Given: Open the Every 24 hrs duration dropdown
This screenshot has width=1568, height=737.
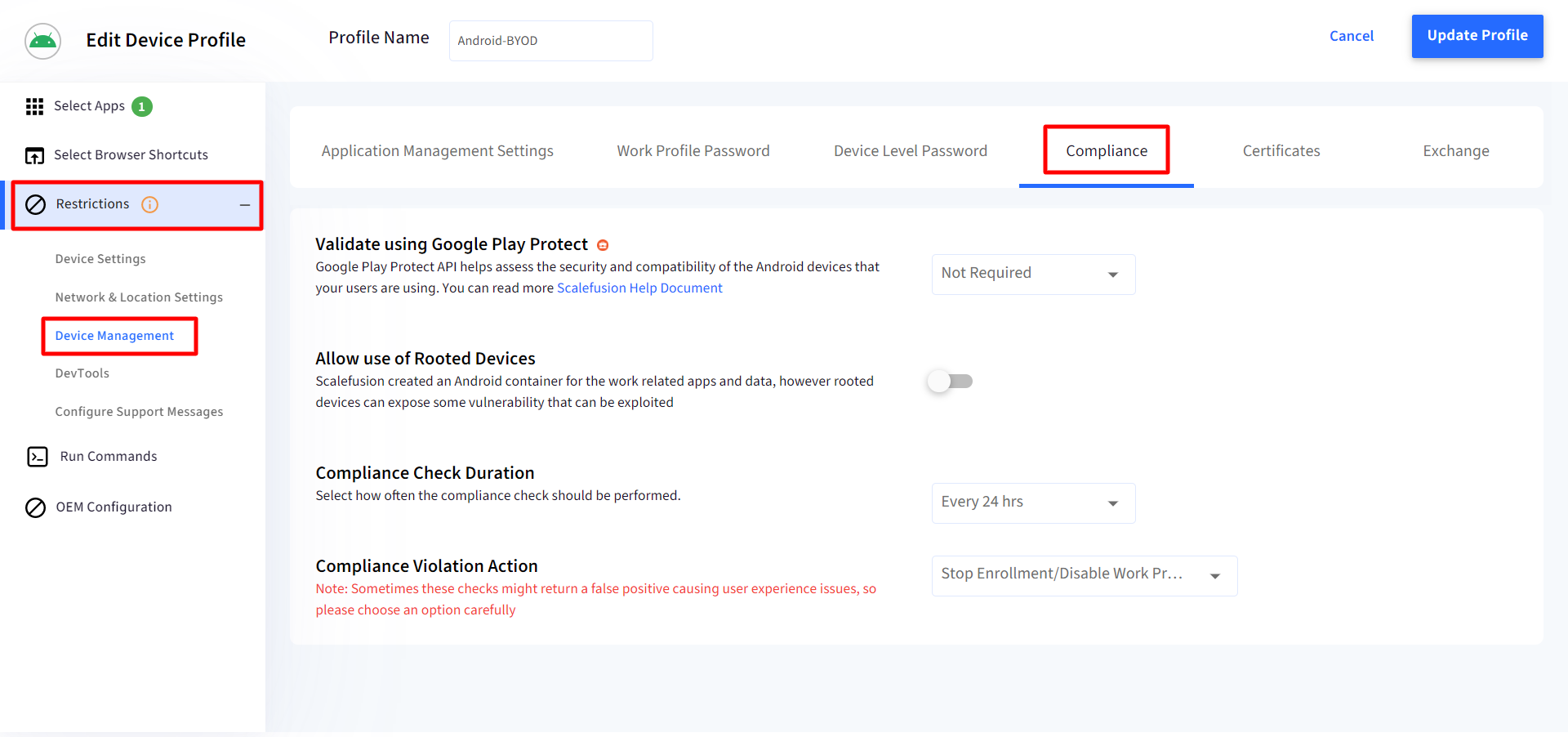Looking at the screenshot, I should pyautogui.click(x=1033, y=502).
